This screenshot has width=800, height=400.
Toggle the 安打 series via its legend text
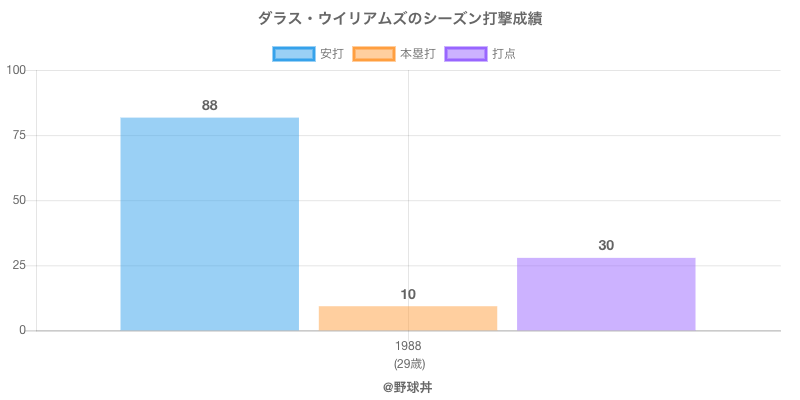click(331, 54)
